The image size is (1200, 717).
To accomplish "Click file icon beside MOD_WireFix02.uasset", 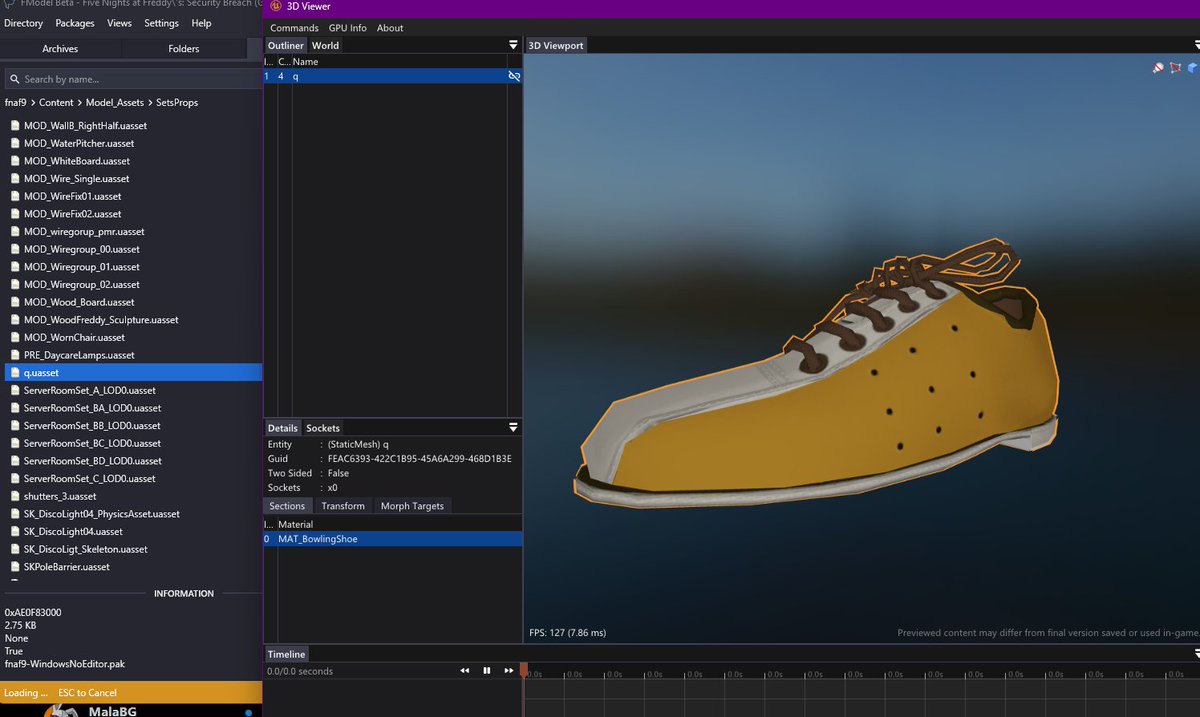I will coord(14,214).
